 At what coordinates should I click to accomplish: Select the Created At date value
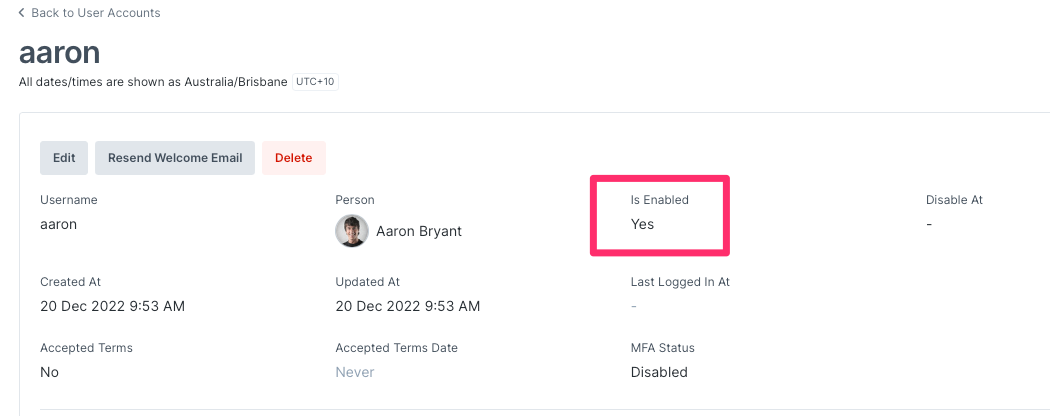click(112, 306)
